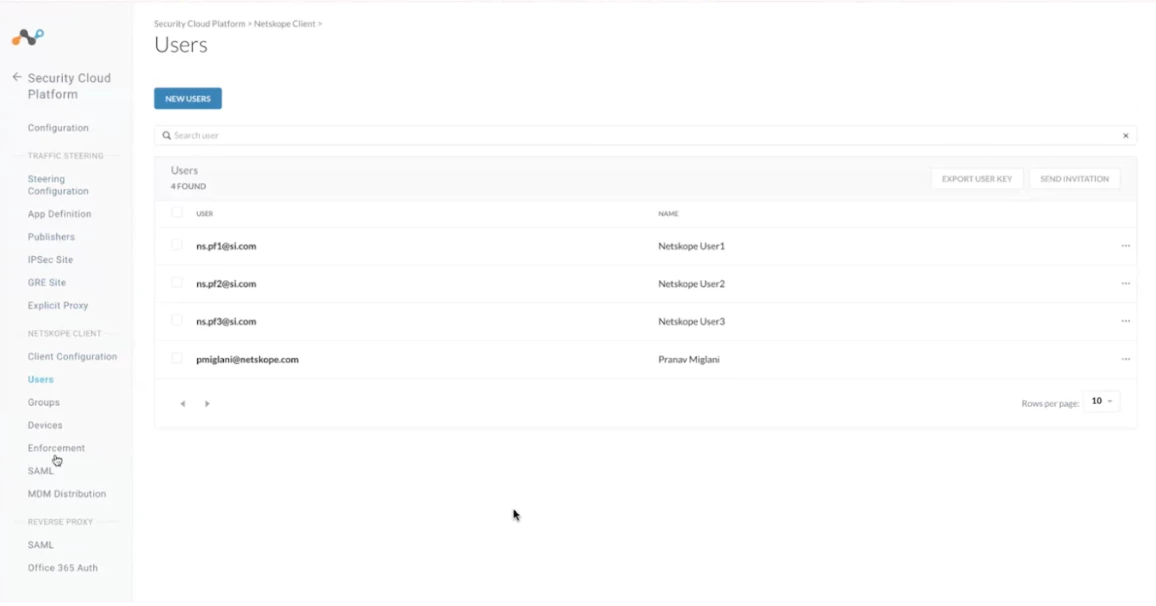Go to the previous page of users
Viewport: 1156px width, 606px height.
[183, 404]
